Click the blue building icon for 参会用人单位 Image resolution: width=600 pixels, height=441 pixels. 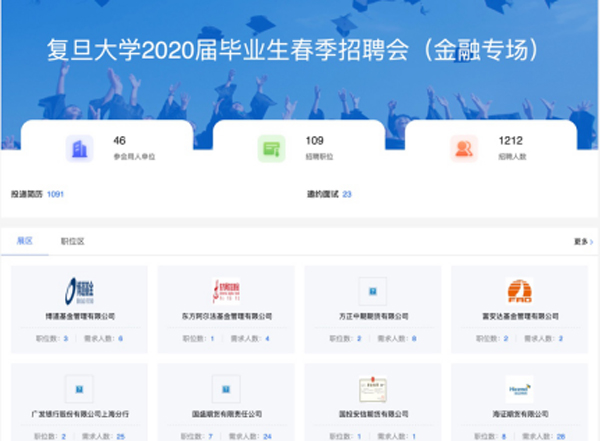pyautogui.click(x=79, y=149)
